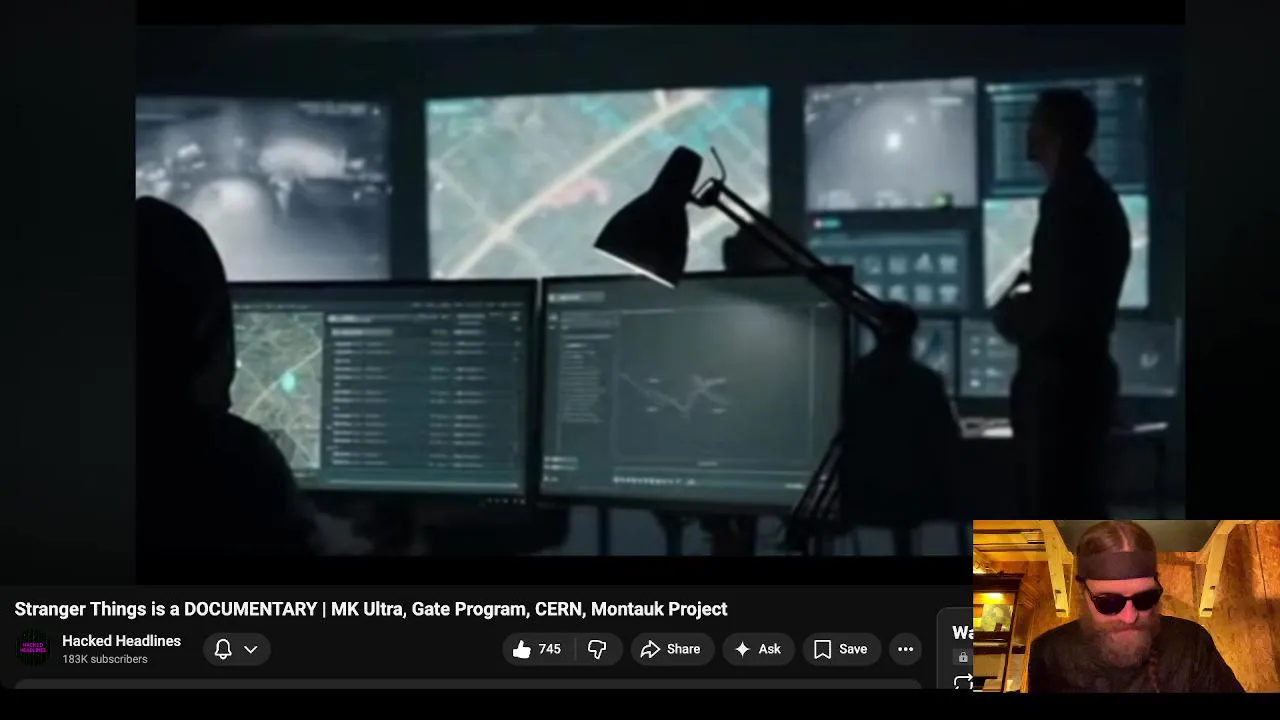Click the video title Stranger Things is a DOCUMENTARY
The width and height of the screenshot is (1280, 720).
point(371,609)
